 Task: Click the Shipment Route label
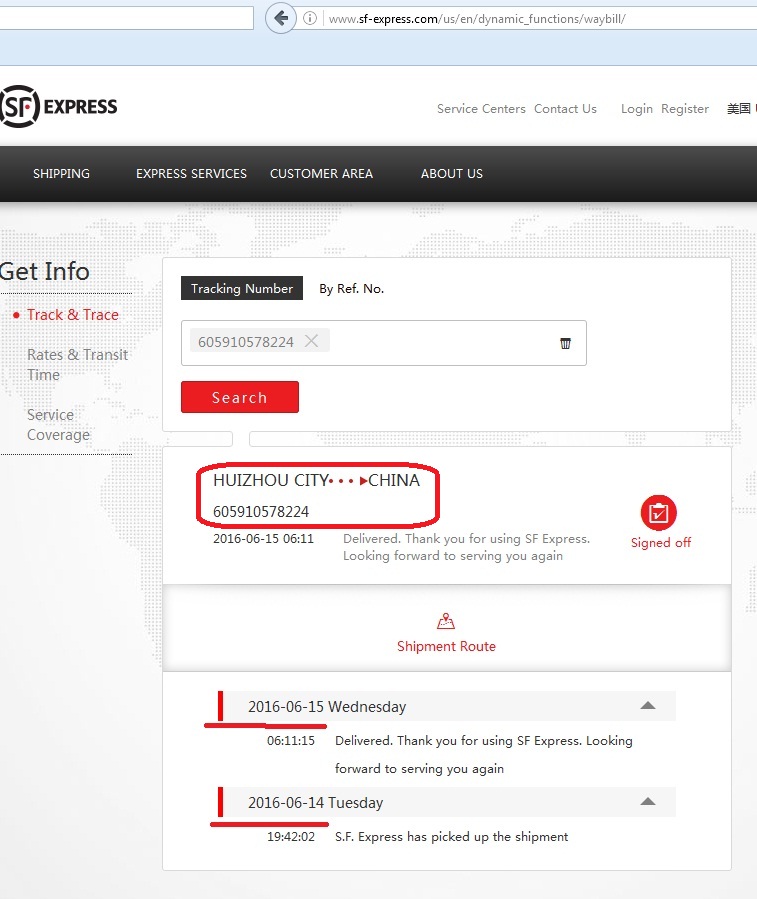click(x=446, y=646)
